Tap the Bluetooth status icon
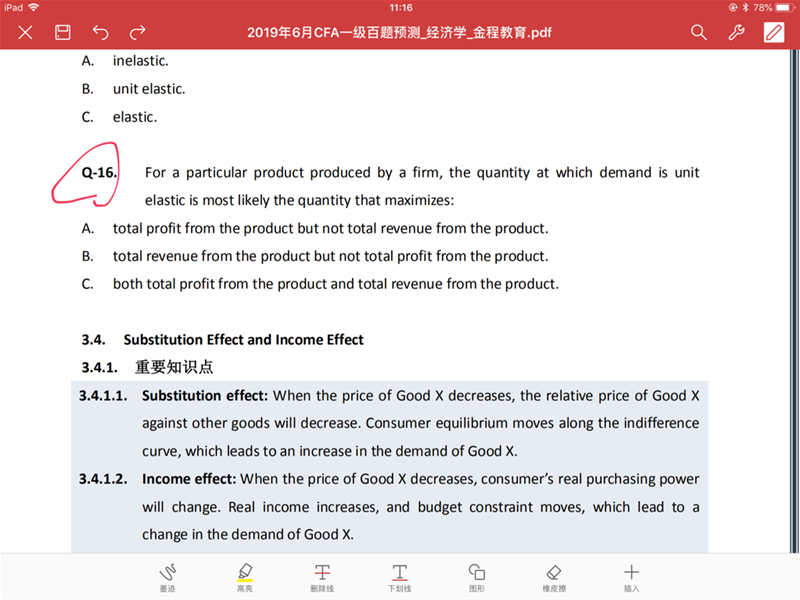Viewport: 800px width, 600px height. click(745, 8)
